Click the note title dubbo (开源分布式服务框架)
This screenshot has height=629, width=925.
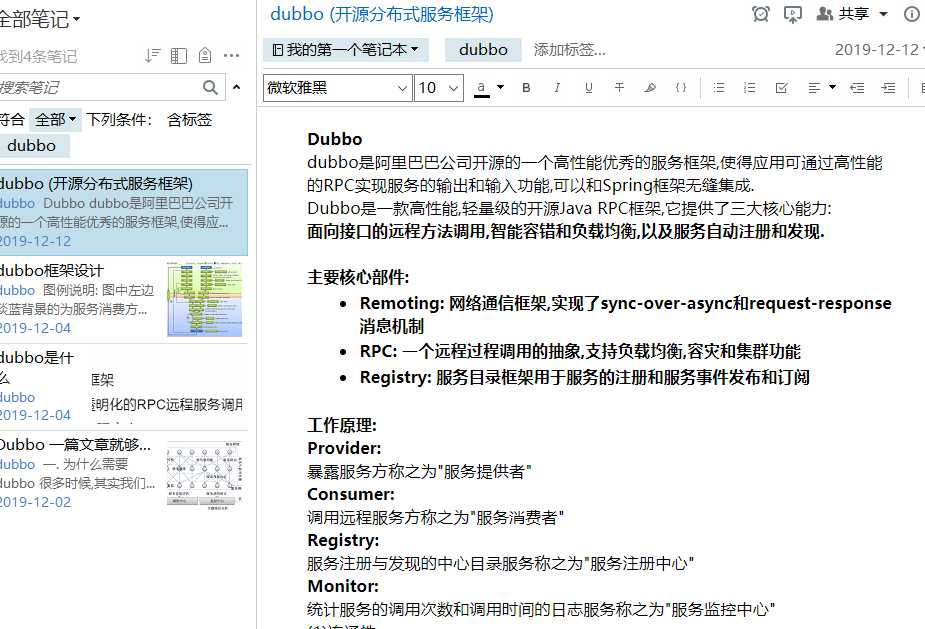point(382,14)
